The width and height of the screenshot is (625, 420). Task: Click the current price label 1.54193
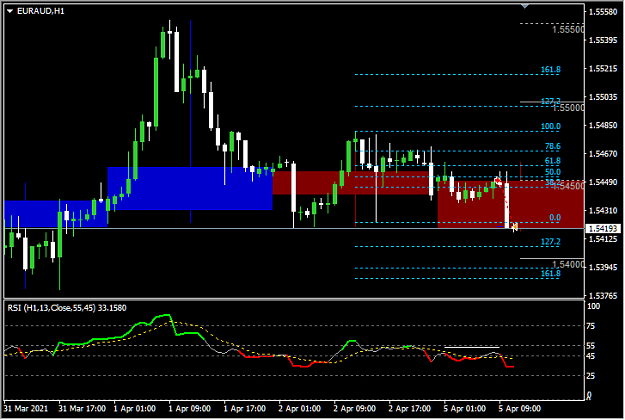pos(605,229)
